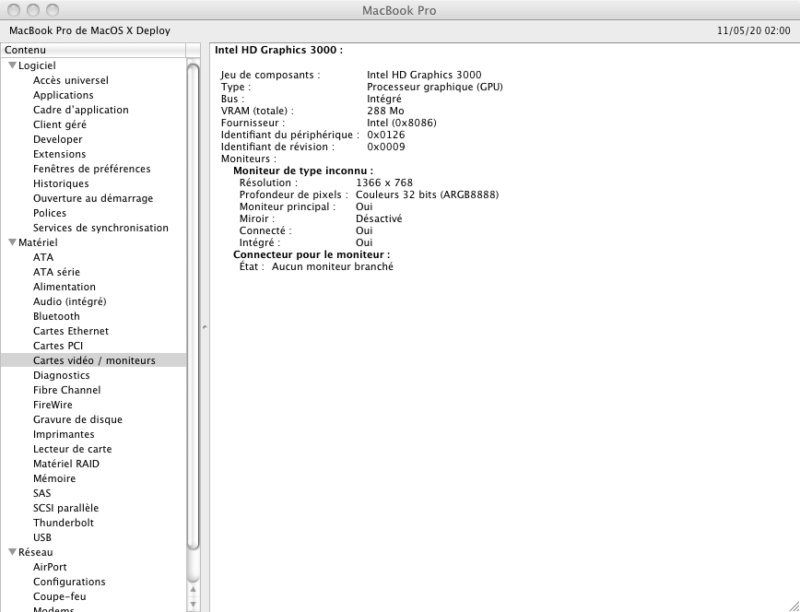Select Ouverture au démarrage

coord(93,198)
